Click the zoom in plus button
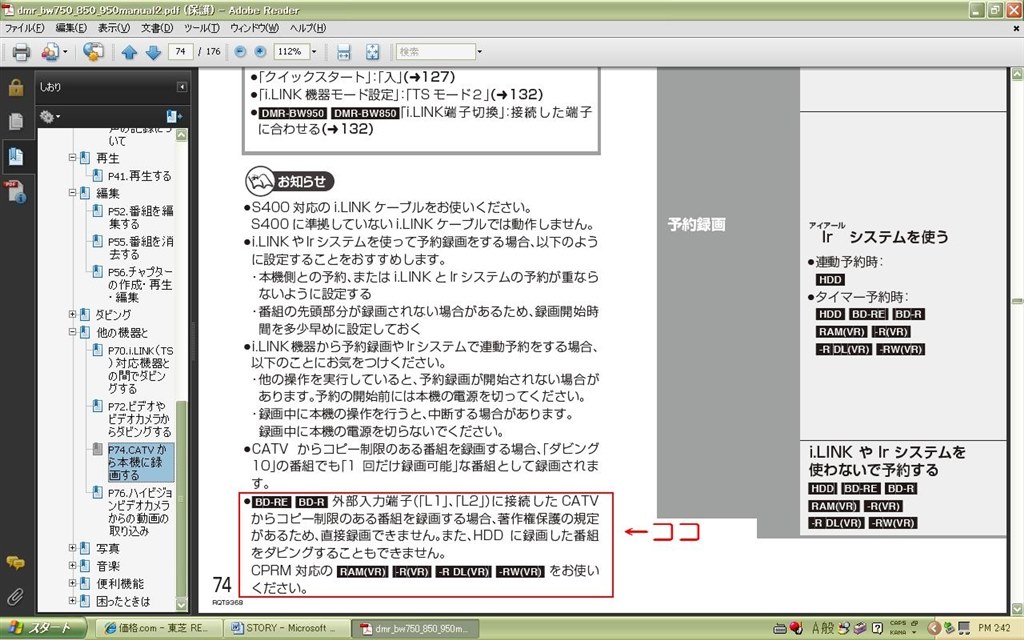This screenshot has height=640, width=1024. pos(260,52)
